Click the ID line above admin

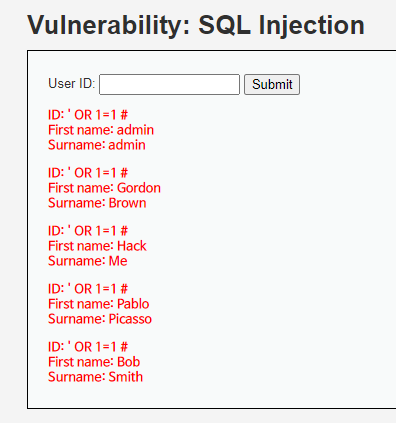pyautogui.click(x=88, y=115)
